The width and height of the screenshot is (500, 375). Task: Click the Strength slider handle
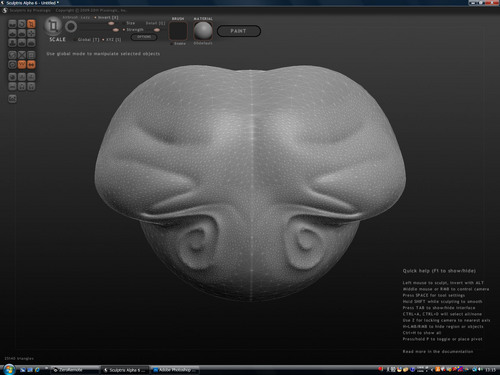tap(116, 30)
